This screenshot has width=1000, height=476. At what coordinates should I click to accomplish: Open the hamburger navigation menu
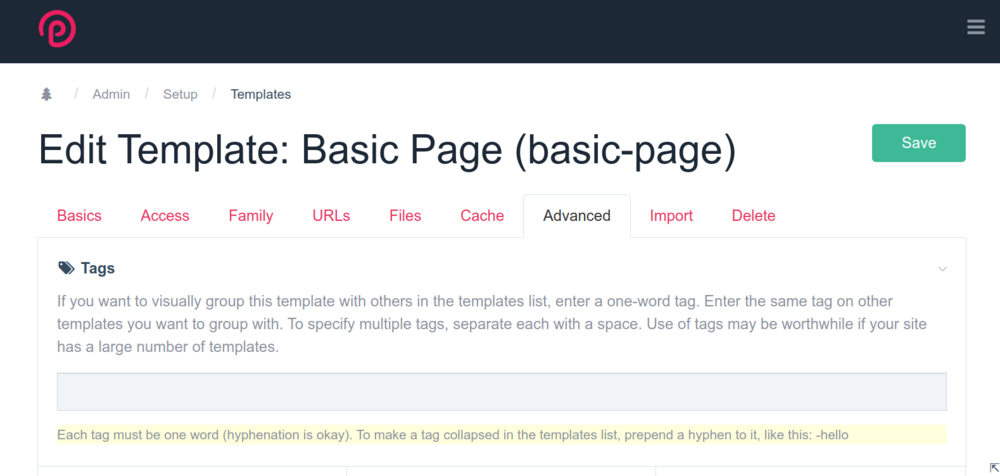(976, 27)
